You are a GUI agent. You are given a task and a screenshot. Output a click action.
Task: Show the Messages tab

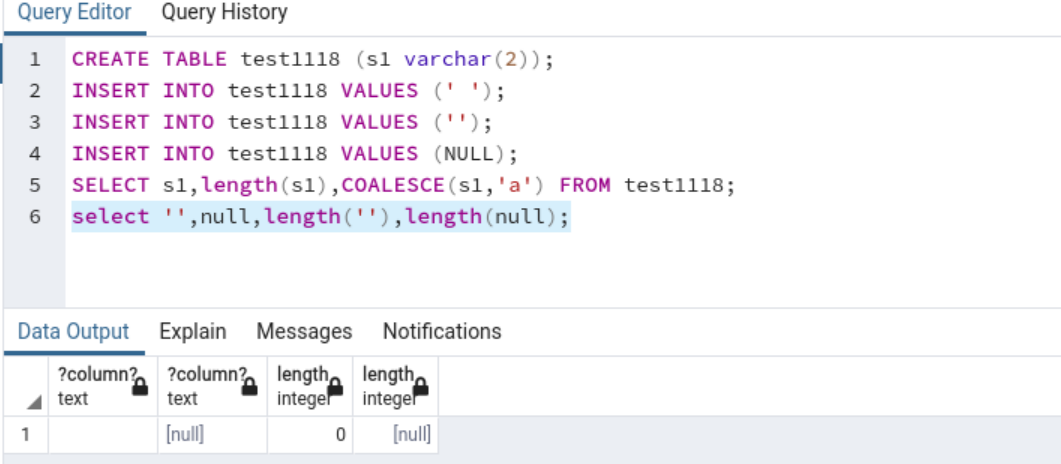tap(304, 331)
